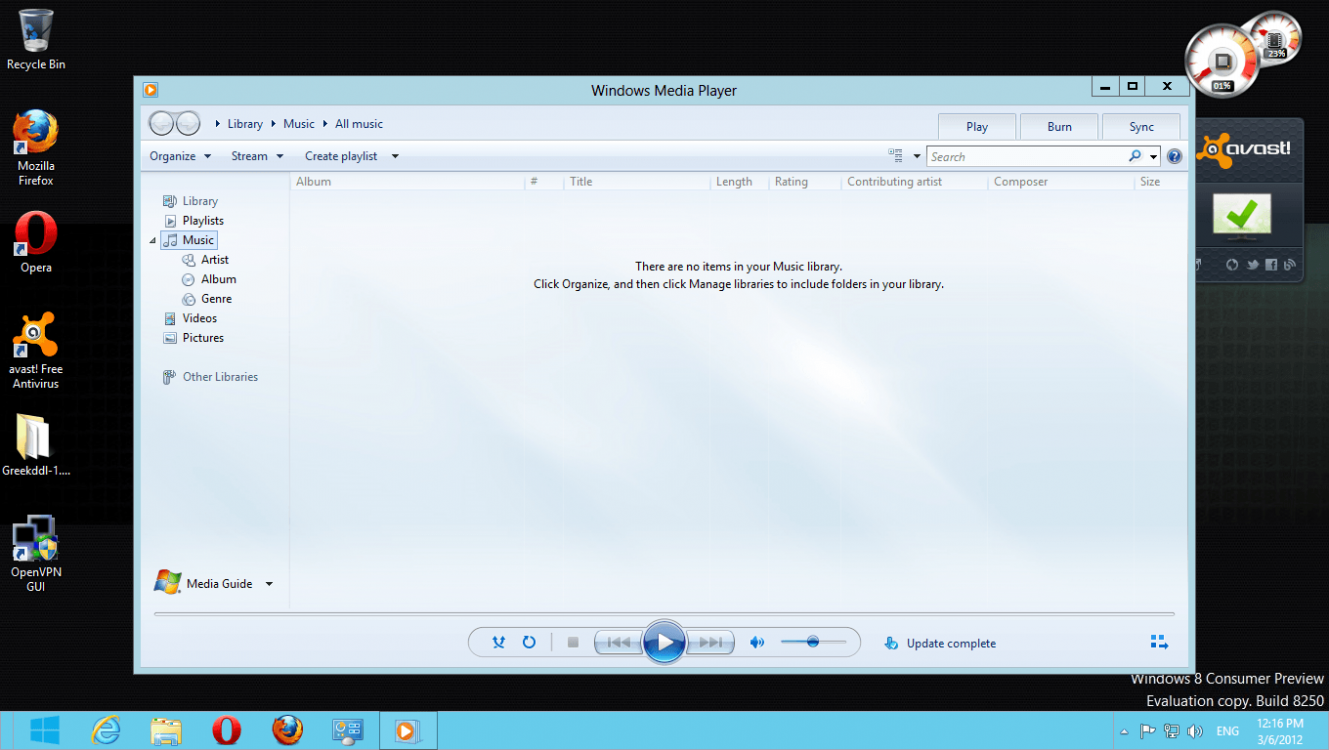Select the Artist category under Music
The width and height of the screenshot is (1329, 750).
tap(213, 259)
